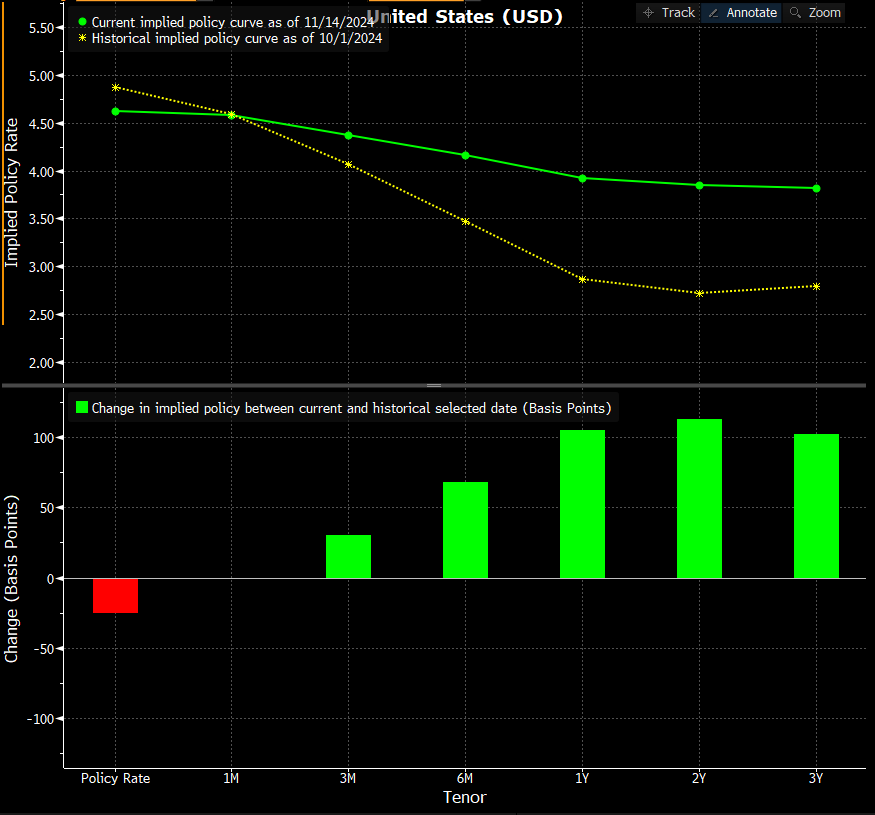This screenshot has width=875, height=815.
Task: Select the green square legend swatch for change bars
Action: 82,408
